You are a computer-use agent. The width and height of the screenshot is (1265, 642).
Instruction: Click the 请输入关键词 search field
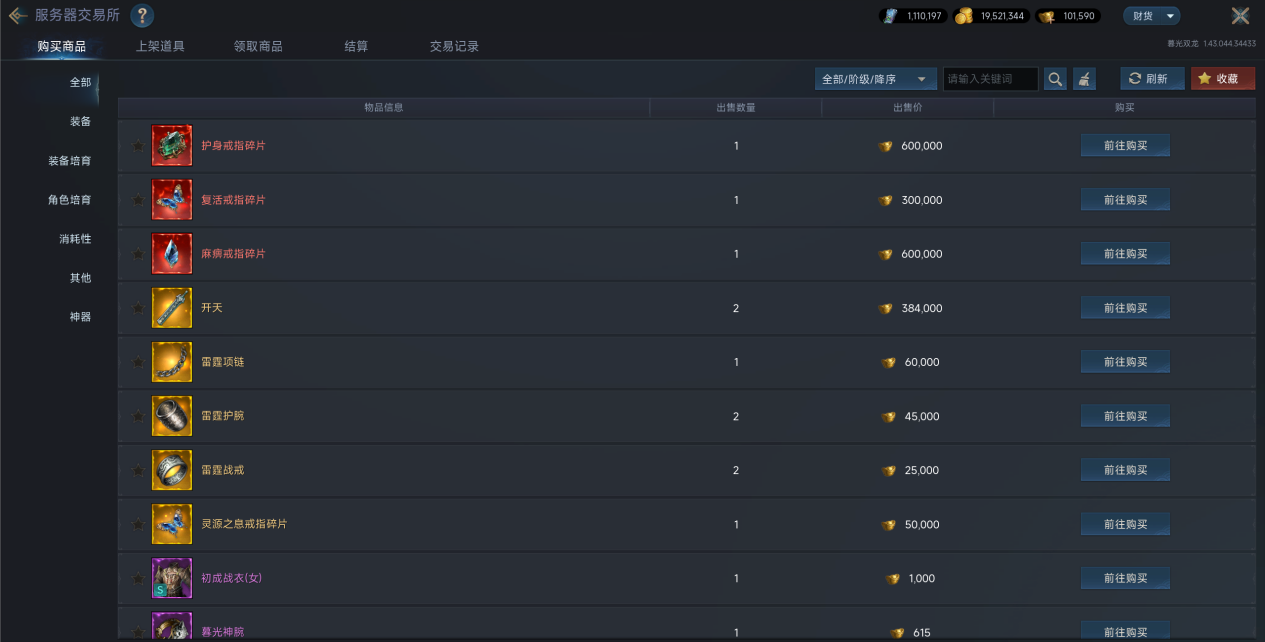click(x=989, y=79)
